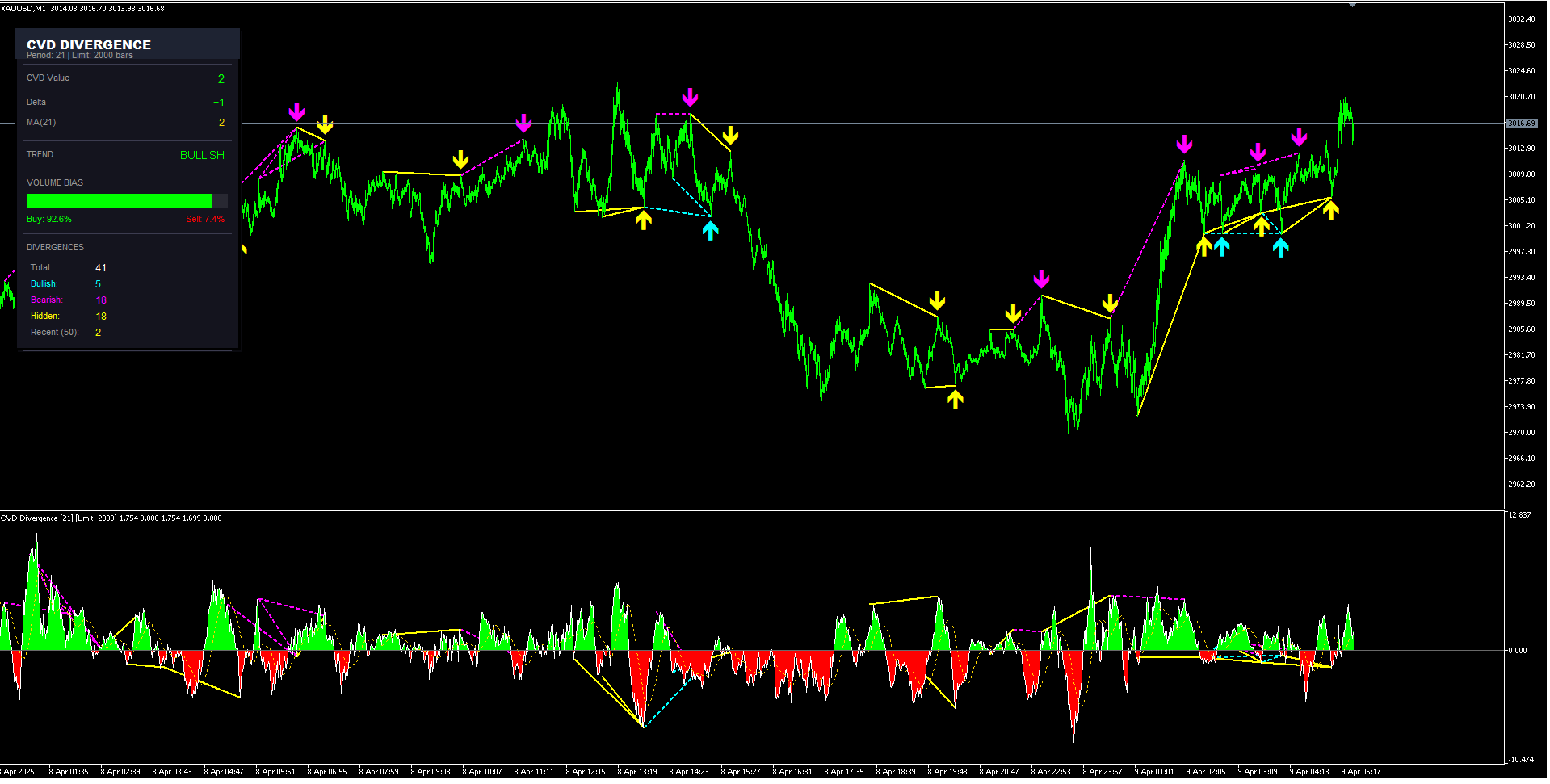Image resolution: width=1550 pixels, height=784 pixels.
Task: Click the 2962.20 price scale label
Action: 1523,484
